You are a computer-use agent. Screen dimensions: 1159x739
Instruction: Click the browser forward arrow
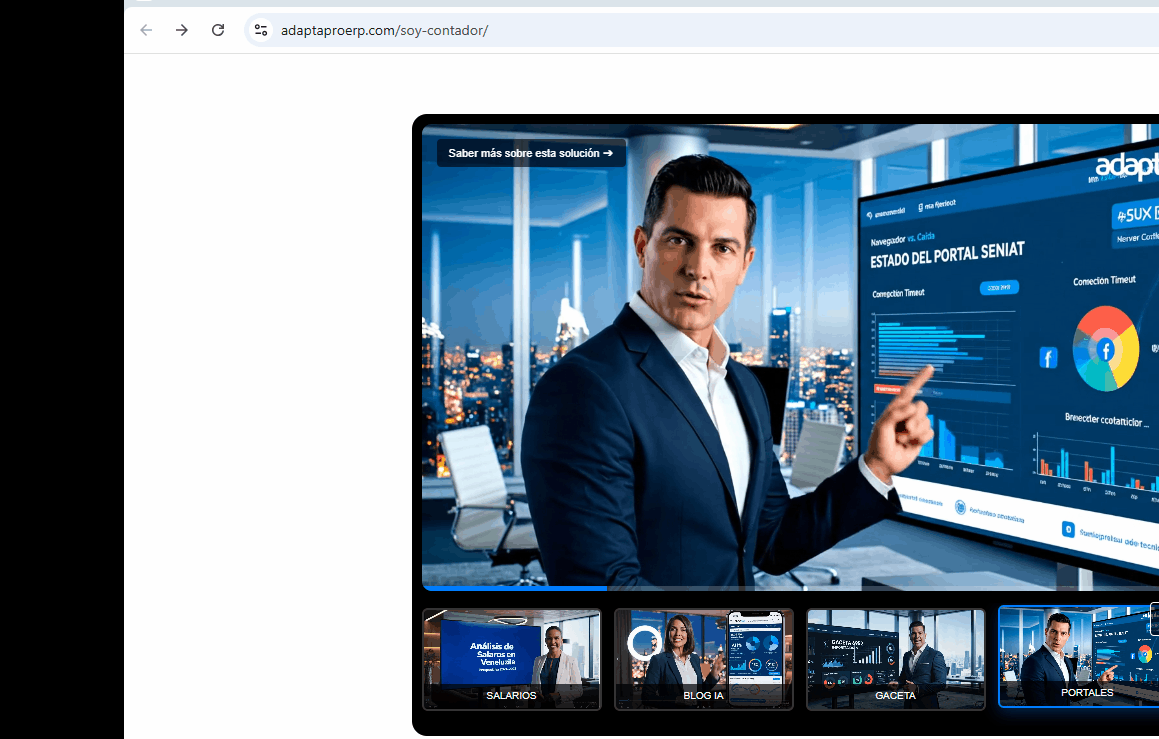point(182,30)
